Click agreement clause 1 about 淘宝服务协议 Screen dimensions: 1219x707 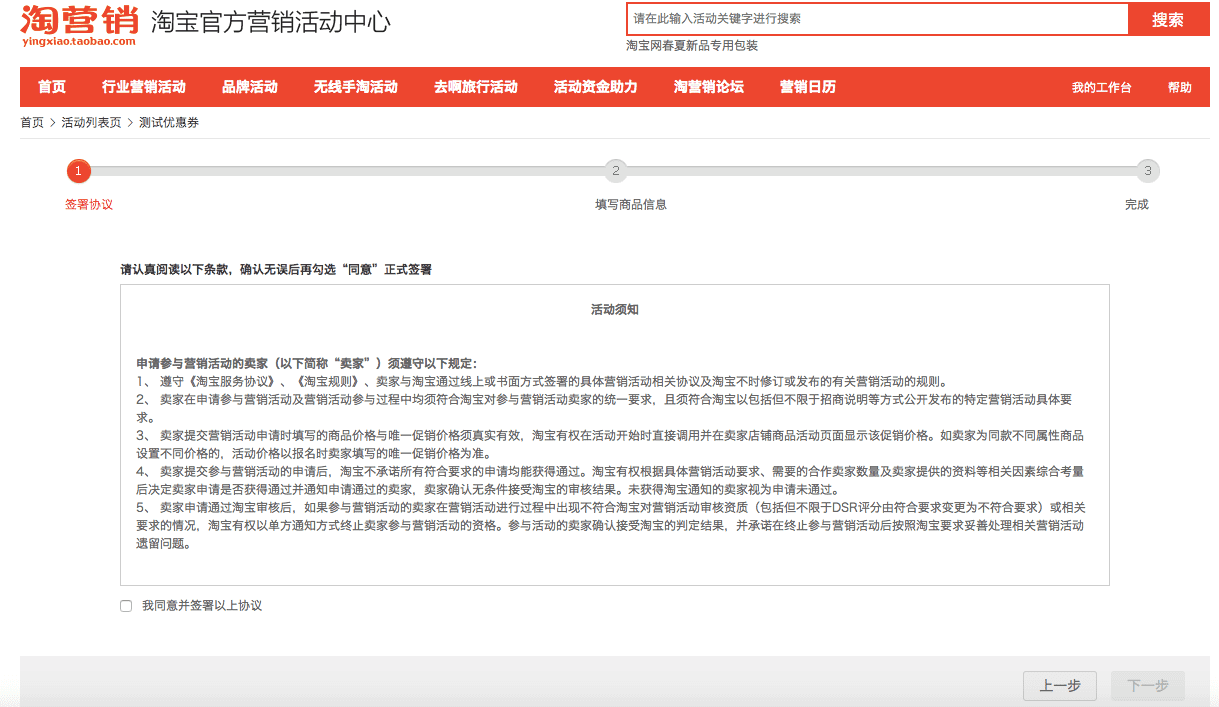point(541,381)
